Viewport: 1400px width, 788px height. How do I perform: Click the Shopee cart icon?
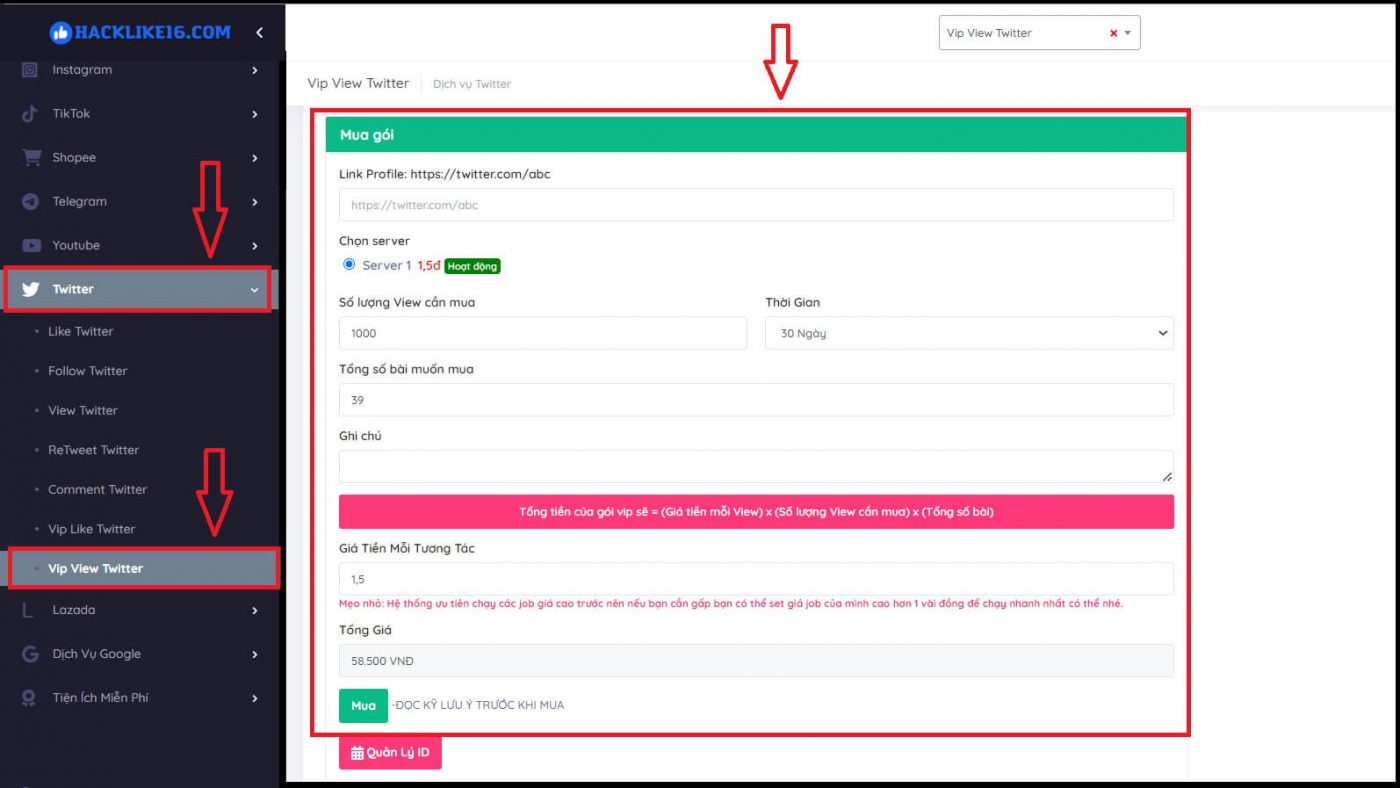[x=31, y=158]
